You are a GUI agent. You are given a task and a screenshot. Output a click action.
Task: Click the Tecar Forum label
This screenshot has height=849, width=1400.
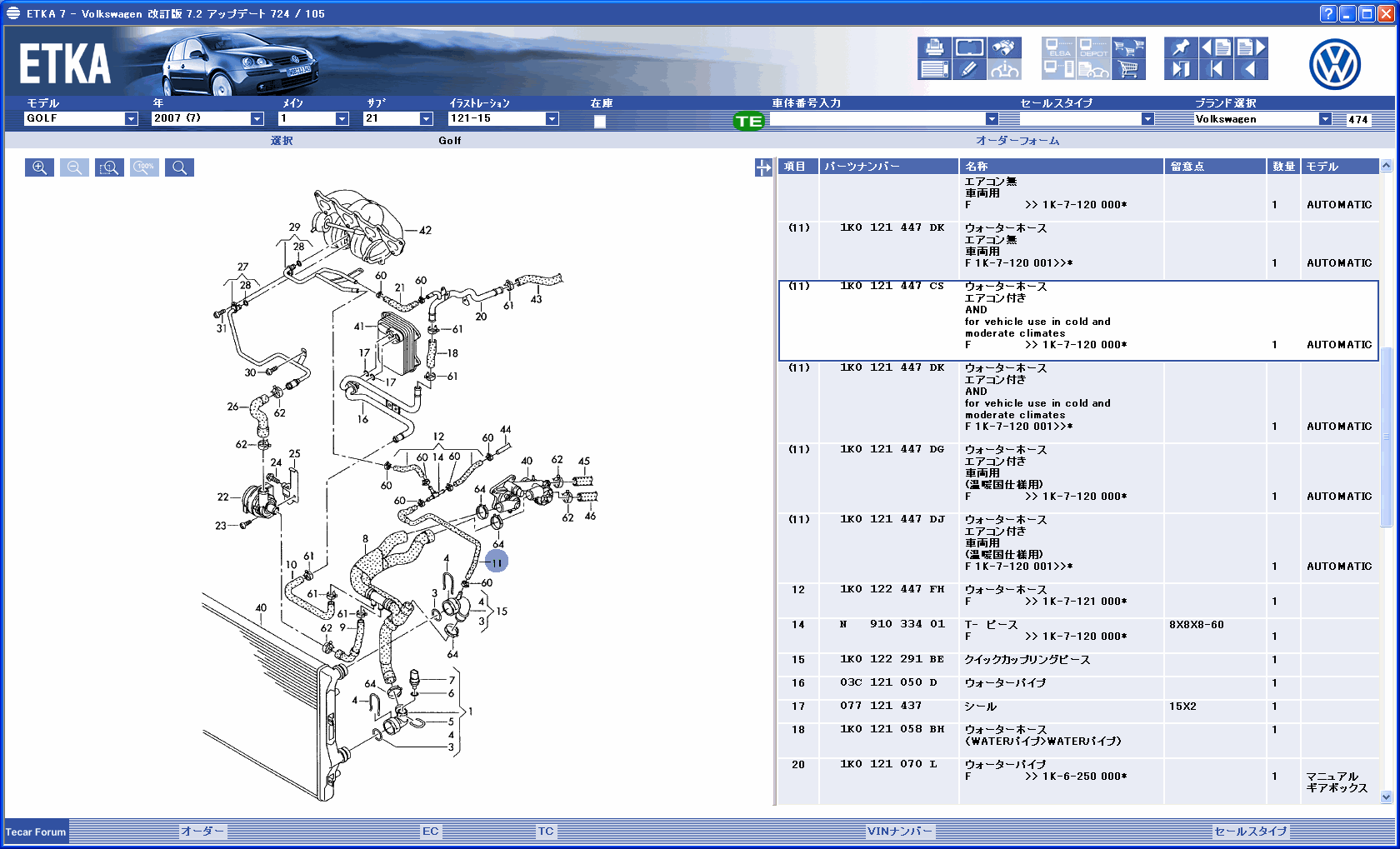(x=36, y=832)
